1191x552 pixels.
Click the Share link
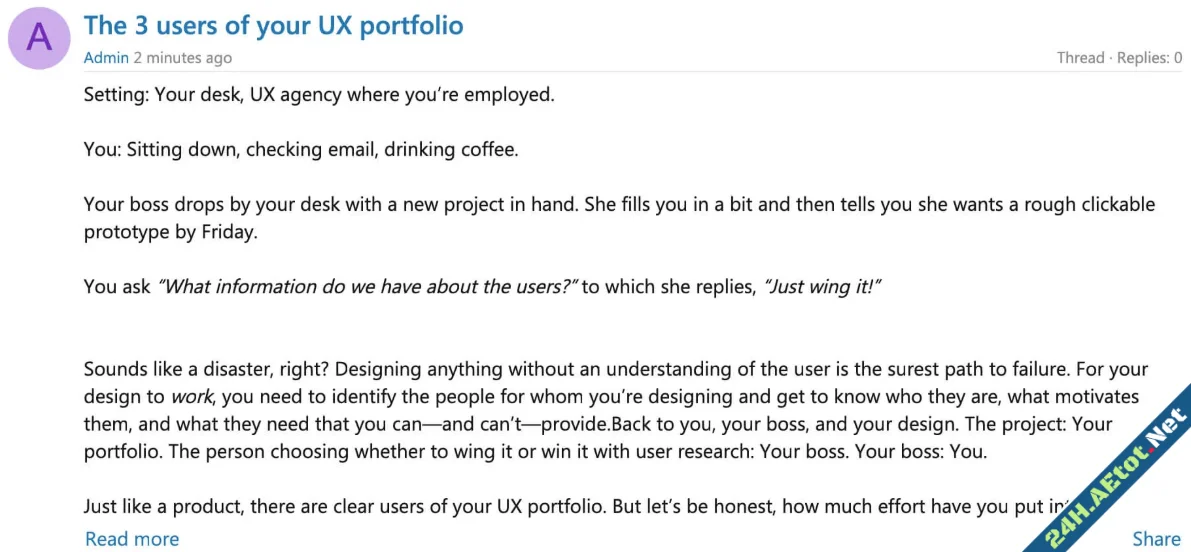coord(1156,539)
